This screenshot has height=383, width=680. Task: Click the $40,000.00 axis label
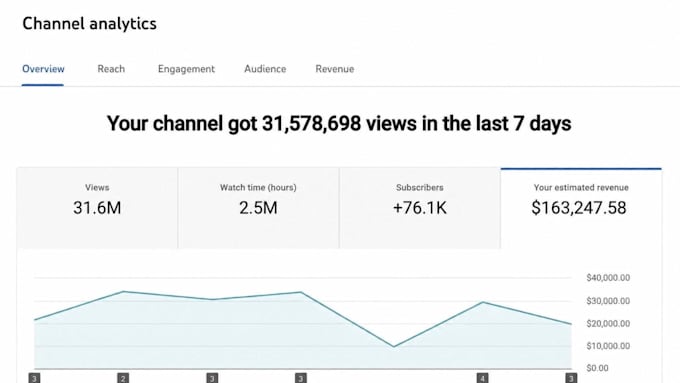pyautogui.click(x=608, y=278)
